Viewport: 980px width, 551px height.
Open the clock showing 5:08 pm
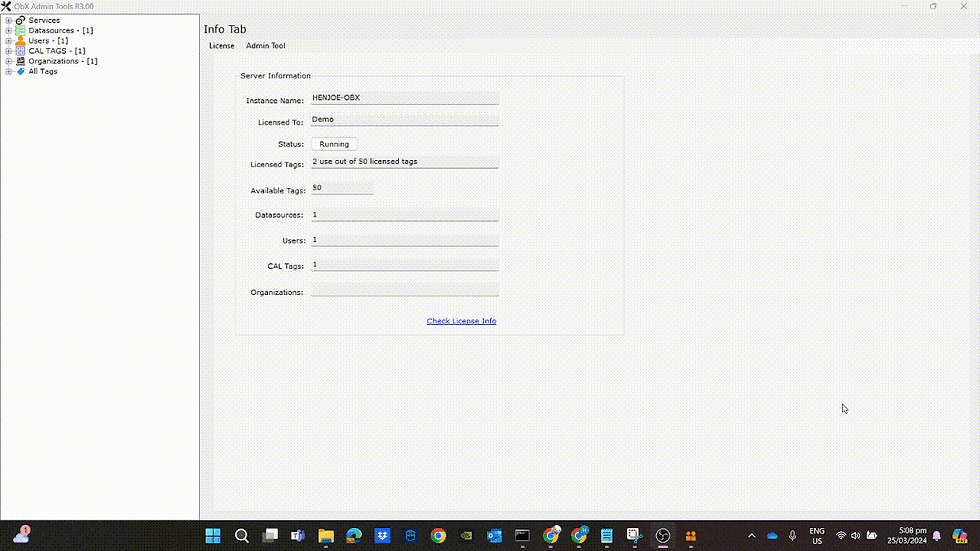point(906,535)
